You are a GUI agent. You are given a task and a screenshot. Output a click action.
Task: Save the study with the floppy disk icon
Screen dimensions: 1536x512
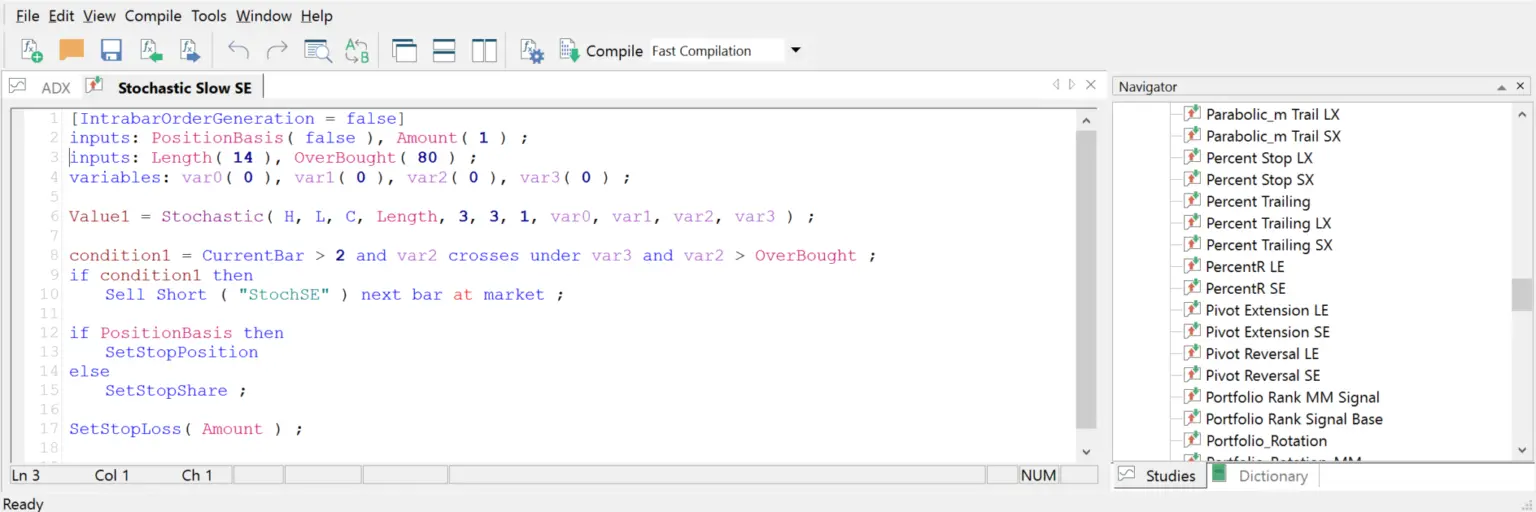tap(111, 51)
